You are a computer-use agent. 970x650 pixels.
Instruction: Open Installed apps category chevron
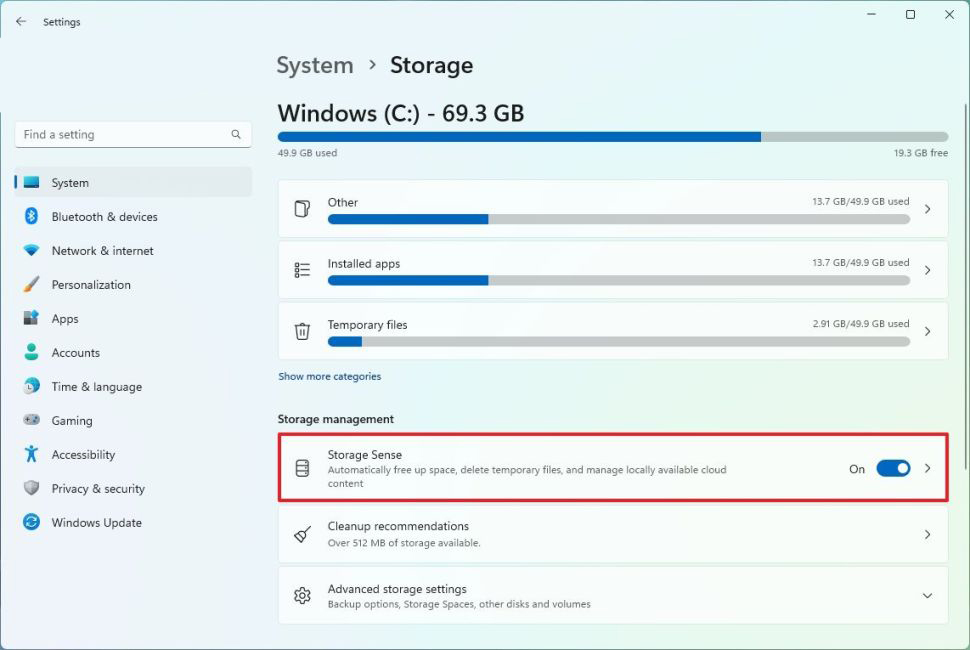(927, 270)
